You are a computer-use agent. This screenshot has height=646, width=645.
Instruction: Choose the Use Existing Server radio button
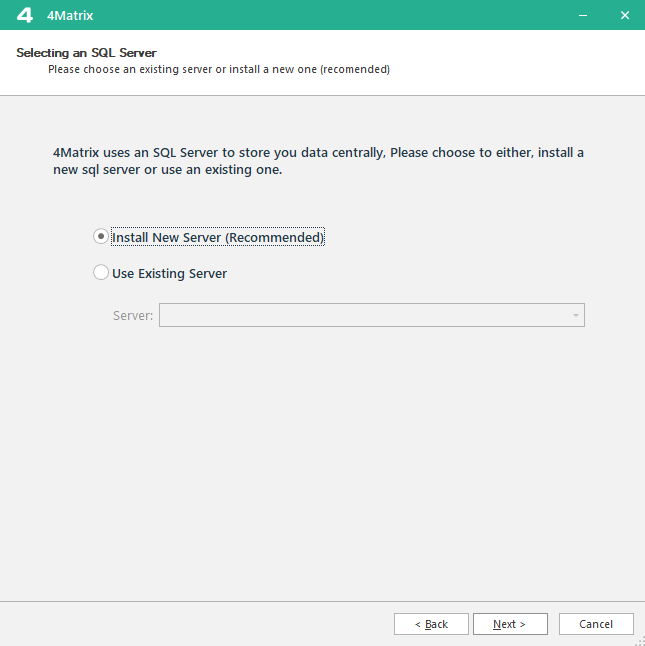[x=100, y=273]
